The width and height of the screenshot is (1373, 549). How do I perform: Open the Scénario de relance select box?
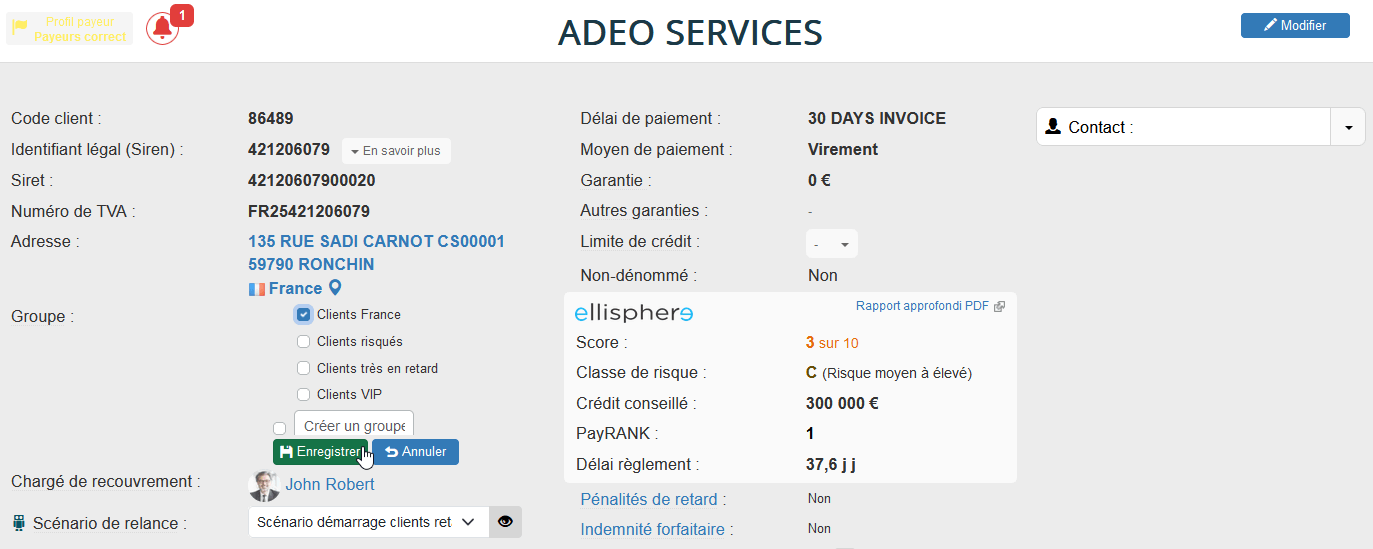[x=367, y=522]
